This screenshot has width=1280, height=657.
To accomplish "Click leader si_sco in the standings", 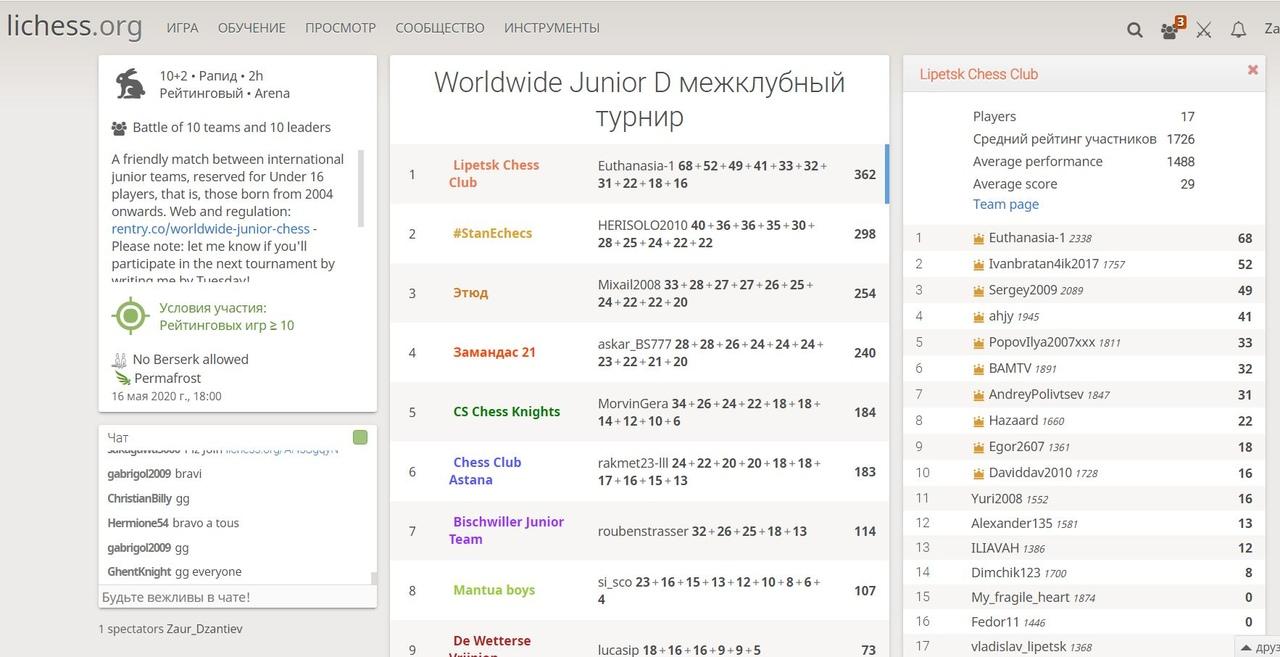I will (x=614, y=582).
